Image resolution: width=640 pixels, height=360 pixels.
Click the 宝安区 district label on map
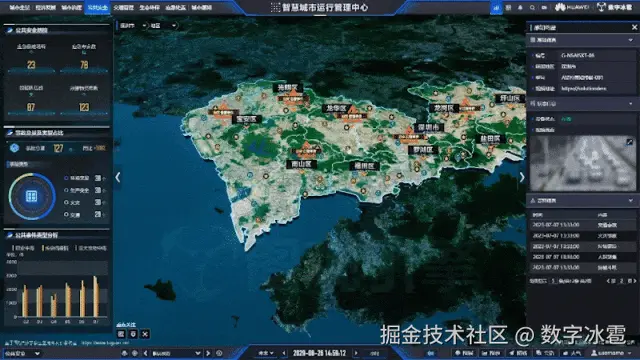tap(247, 119)
